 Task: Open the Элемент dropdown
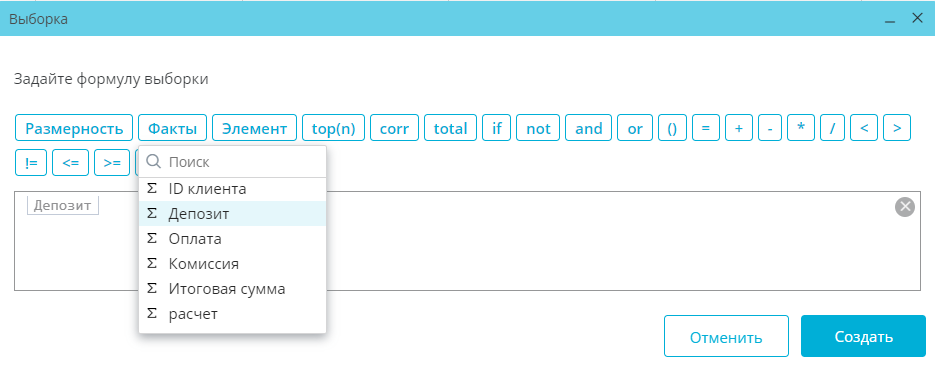point(255,128)
